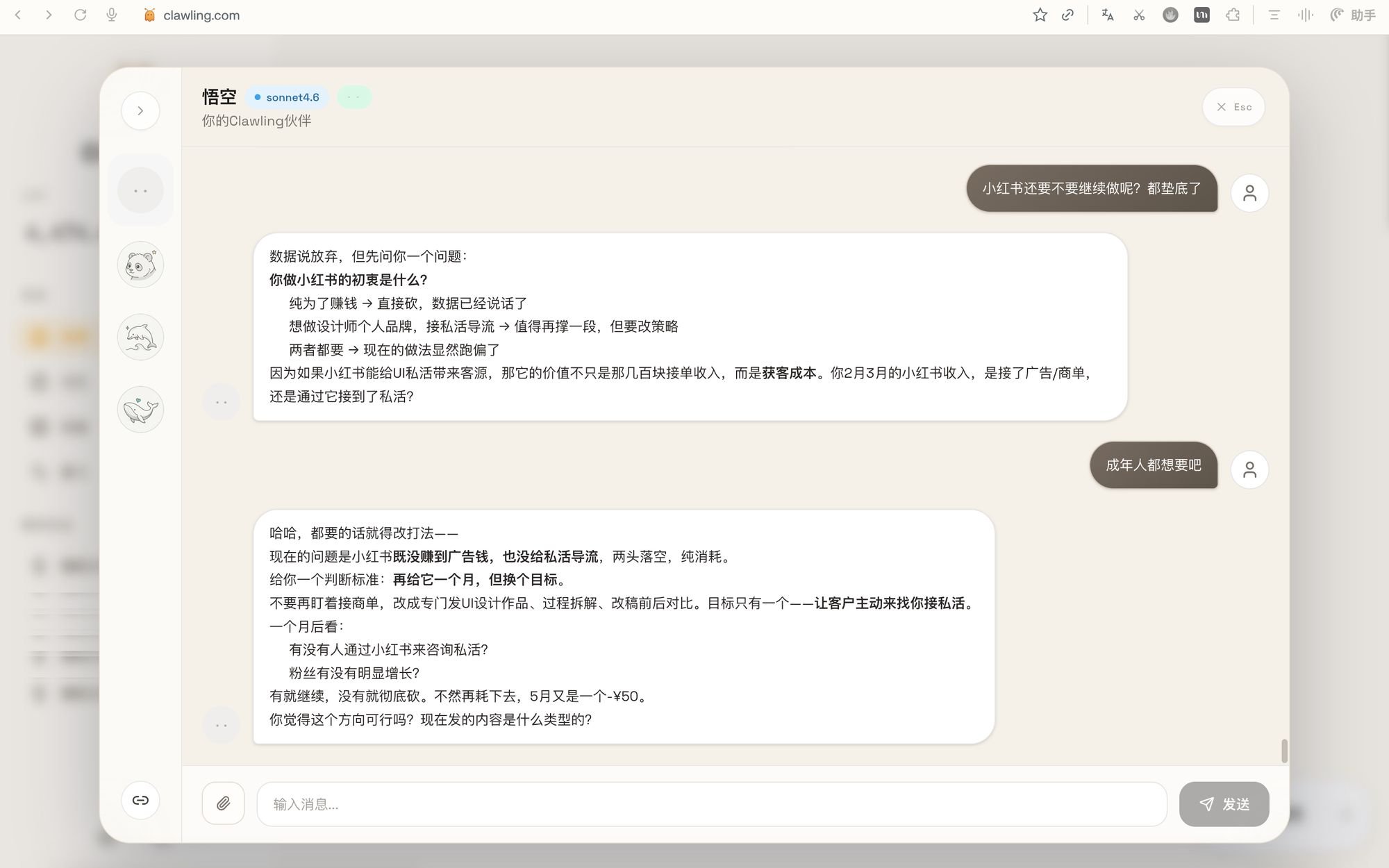
Task: Select the panda companion avatar
Action: [140, 265]
